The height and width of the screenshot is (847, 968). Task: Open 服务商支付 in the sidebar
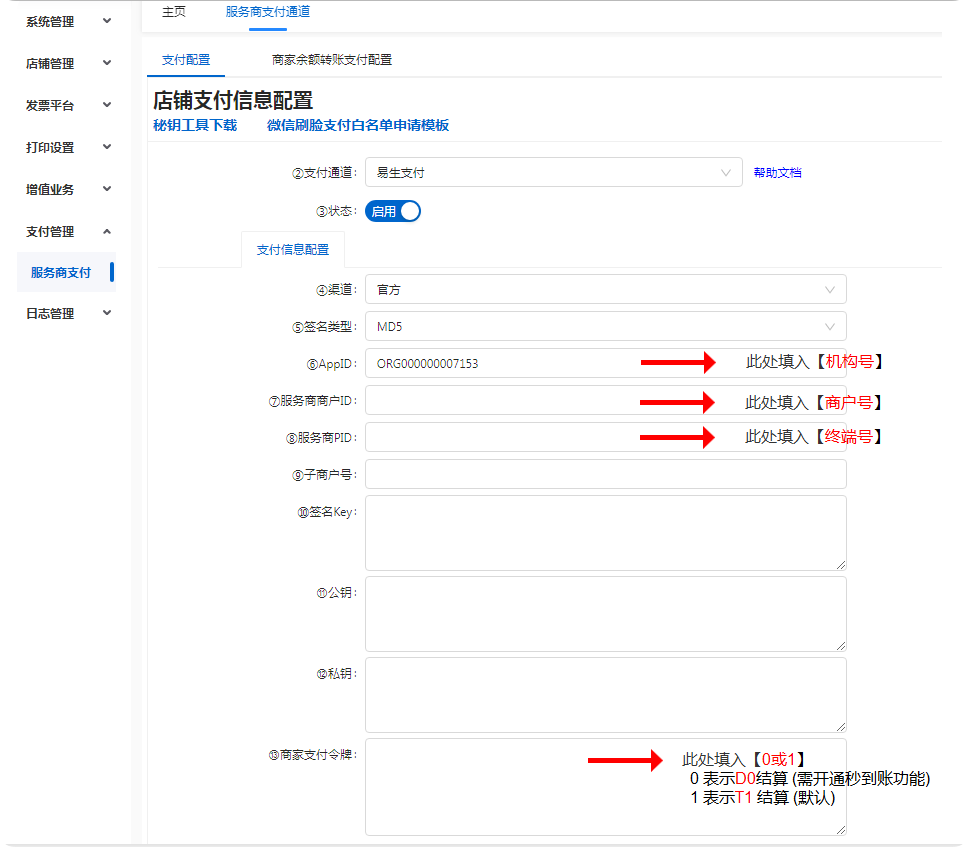pyautogui.click(x=66, y=272)
